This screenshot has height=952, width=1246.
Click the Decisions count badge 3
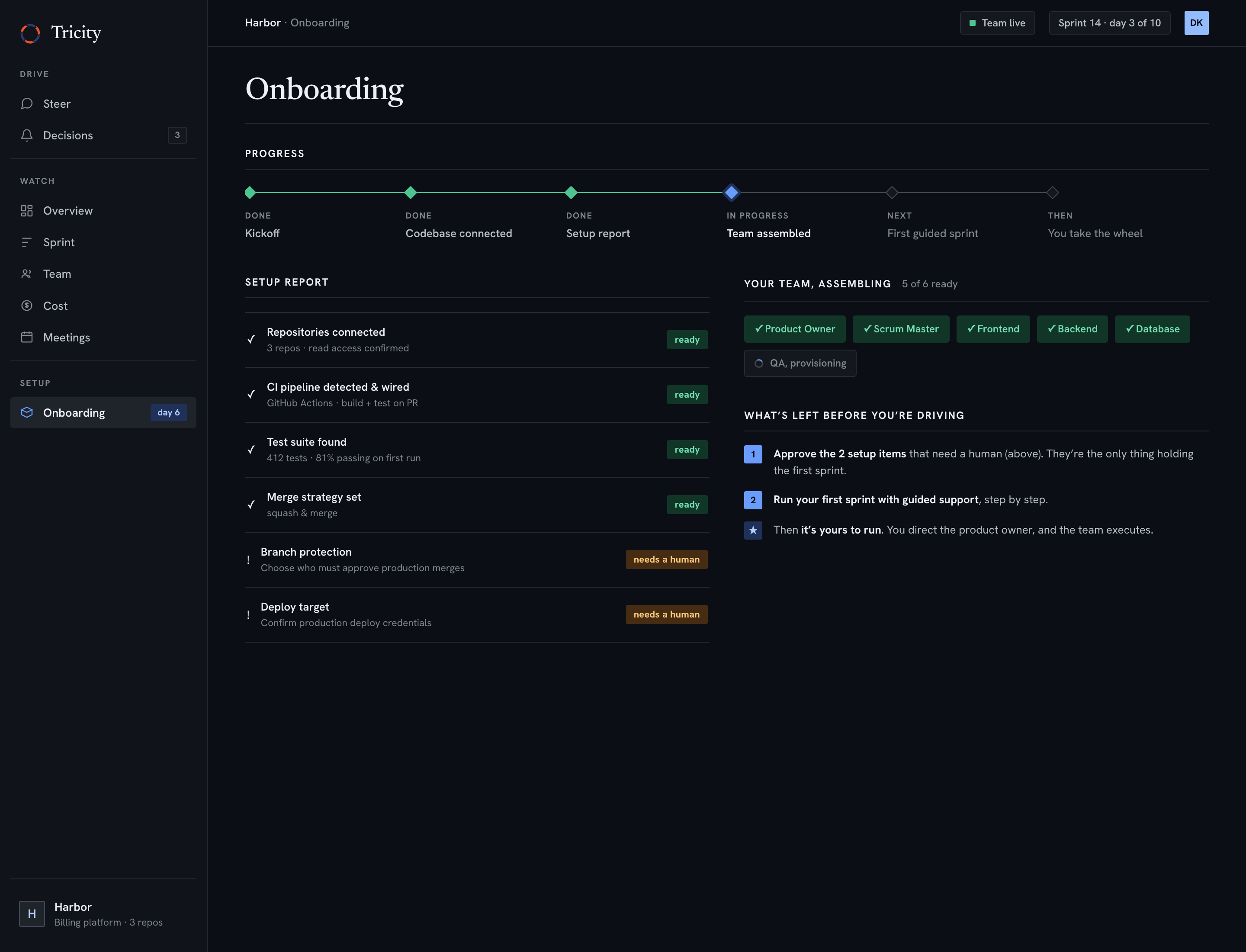click(177, 135)
